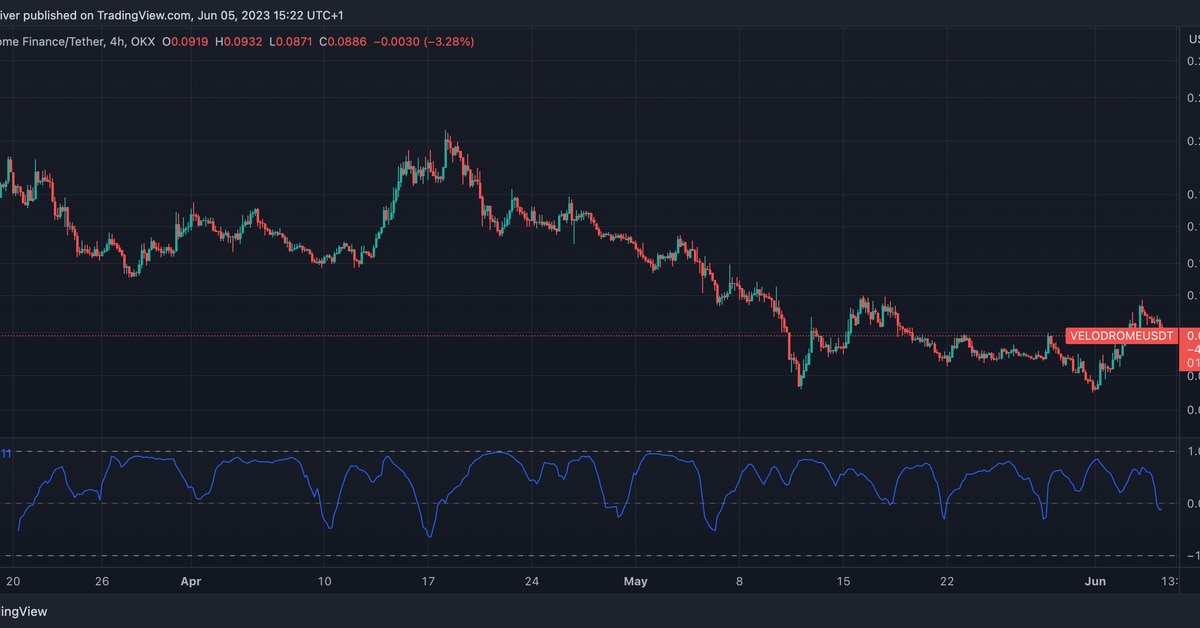Click the 10 date label on time axis
Viewport: 1200px width, 628px height.
coord(323,580)
